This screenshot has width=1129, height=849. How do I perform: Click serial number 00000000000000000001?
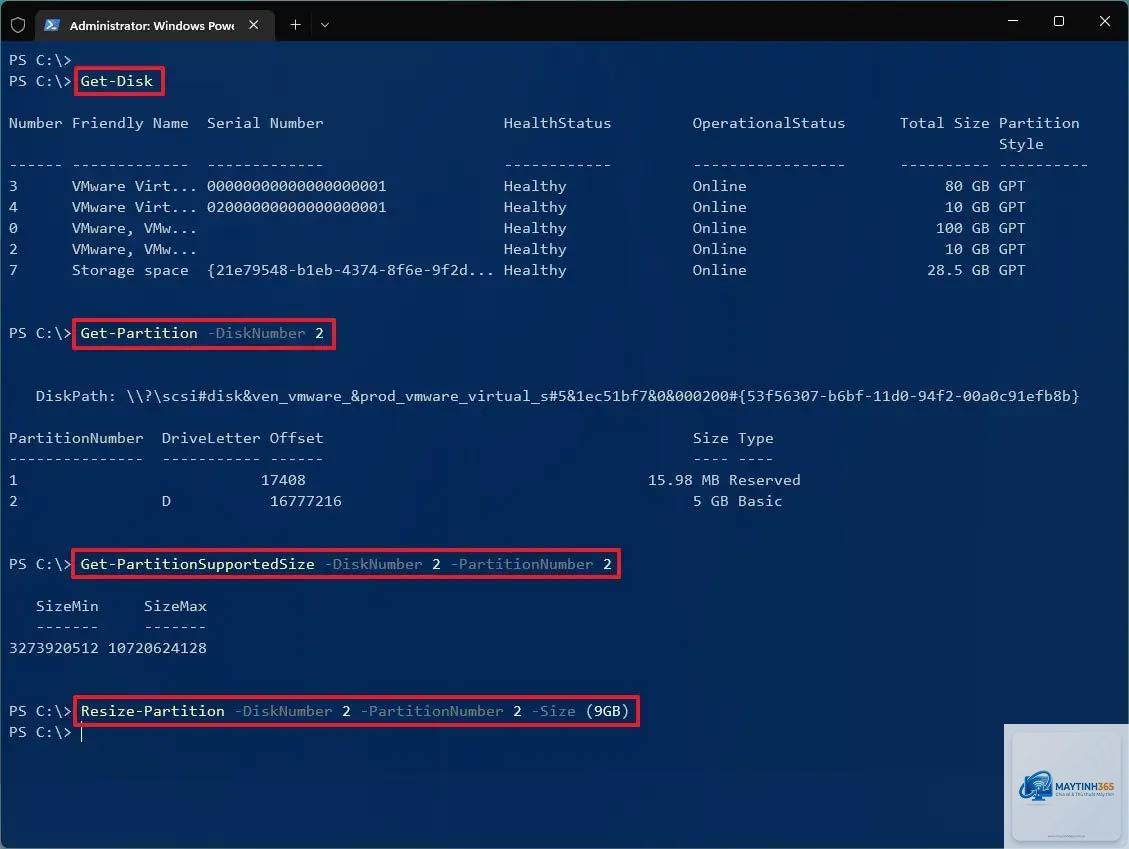click(297, 186)
